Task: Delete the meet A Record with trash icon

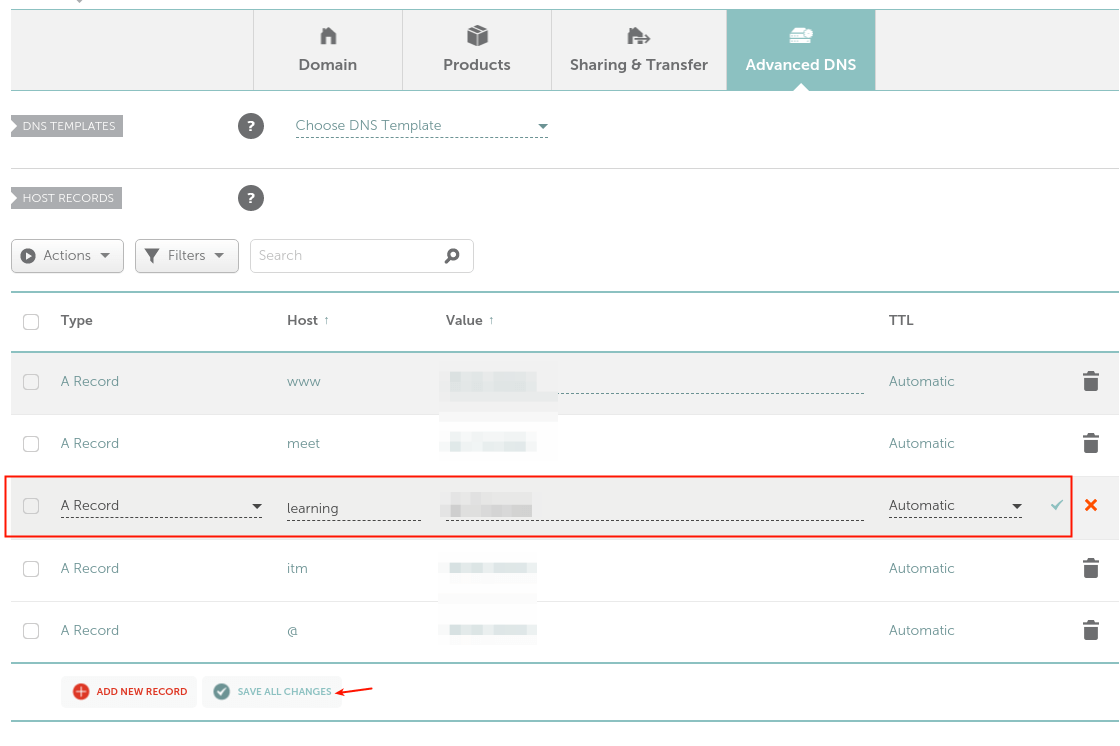Action: (x=1091, y=443)
